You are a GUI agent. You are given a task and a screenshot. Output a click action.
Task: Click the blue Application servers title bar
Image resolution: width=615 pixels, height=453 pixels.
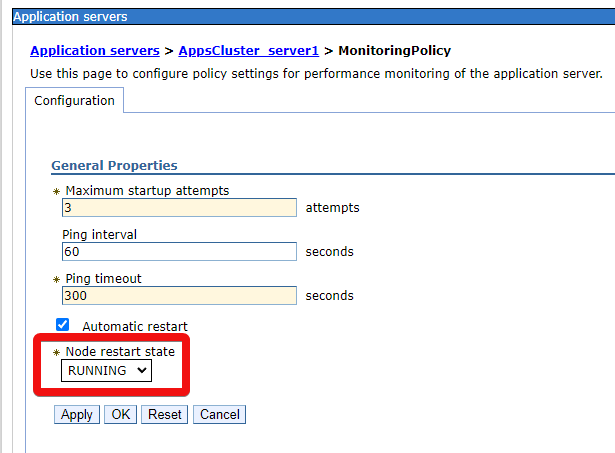tap(300, 16)
